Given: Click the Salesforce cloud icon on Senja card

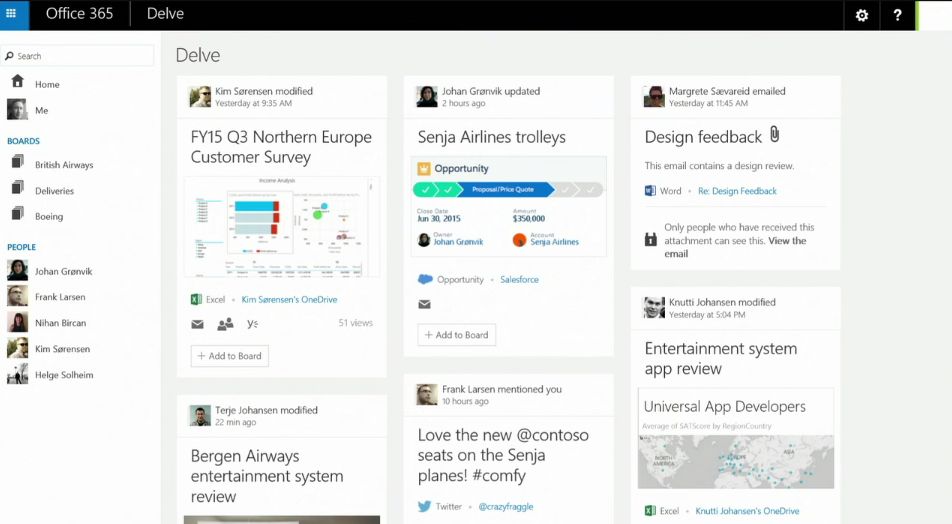Looking at the screenshot, I should tap(425, 279).
